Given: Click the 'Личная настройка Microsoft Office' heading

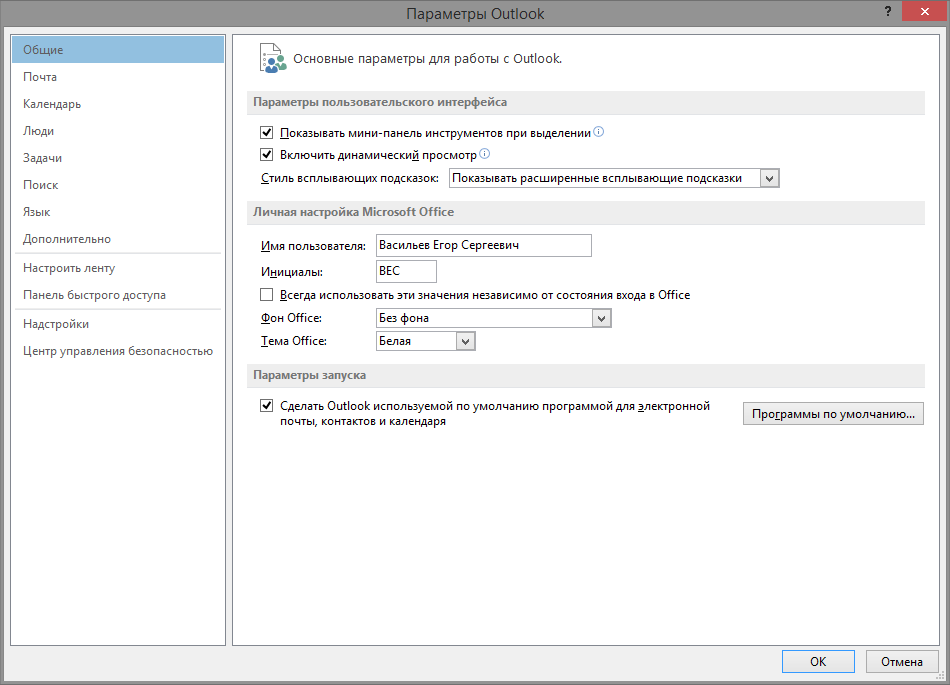Looking at the screenshot, I should pos(353,212).
